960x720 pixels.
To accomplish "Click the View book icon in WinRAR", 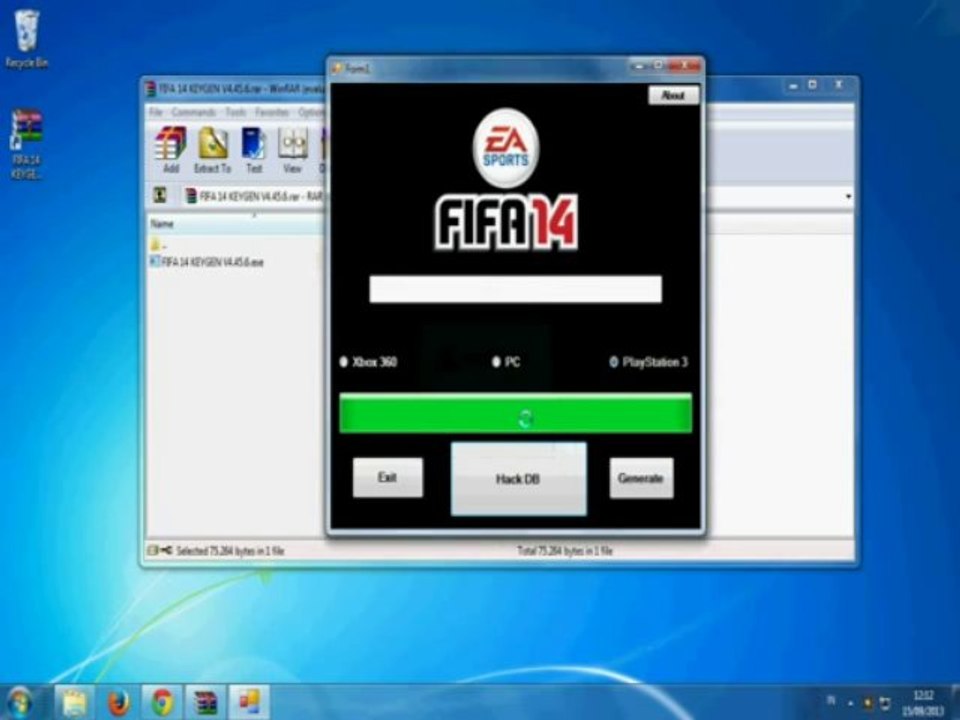I will click(x=293, y=149).
